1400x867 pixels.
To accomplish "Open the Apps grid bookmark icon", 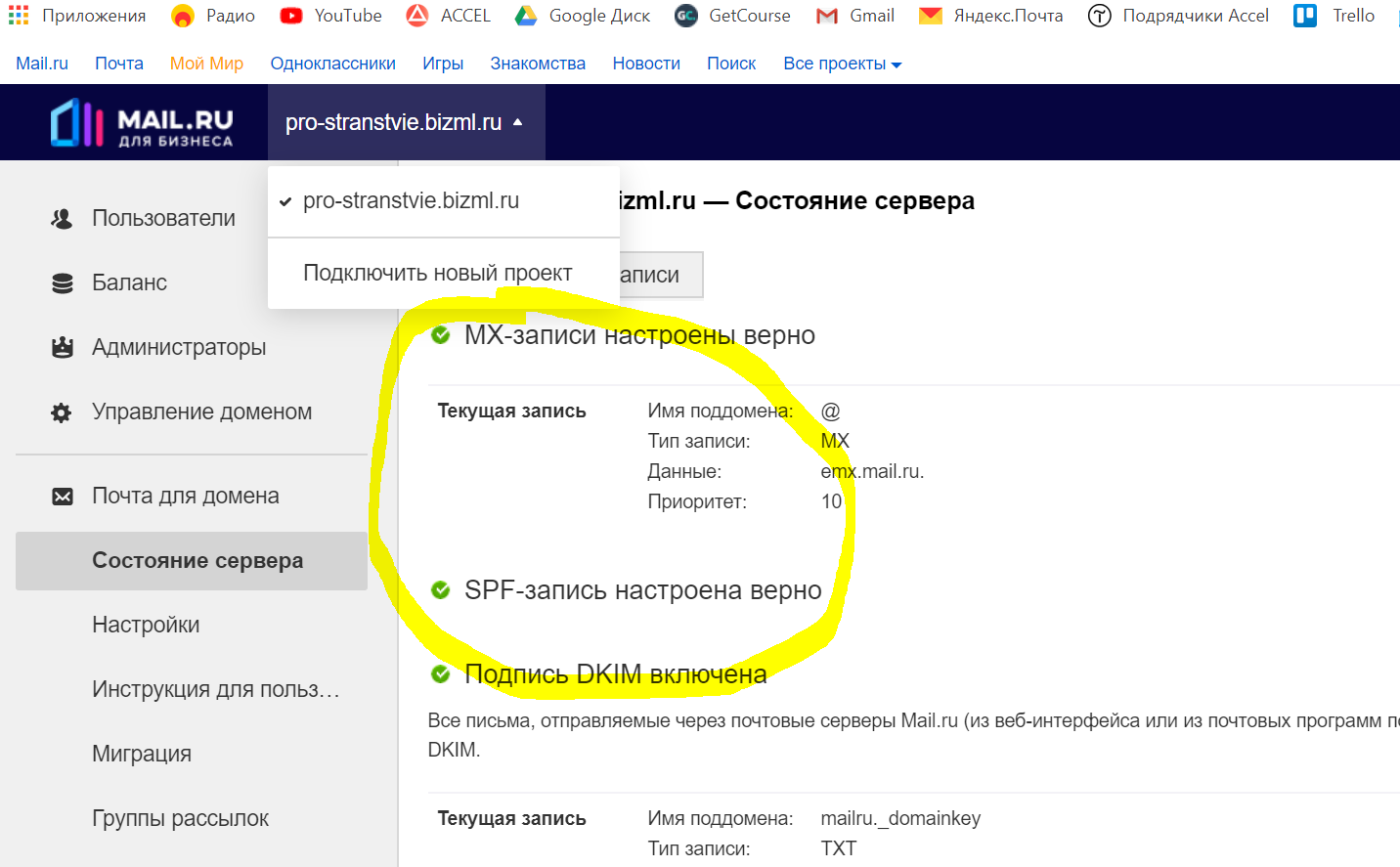I will pyautogui.click(x=19, y=16).
